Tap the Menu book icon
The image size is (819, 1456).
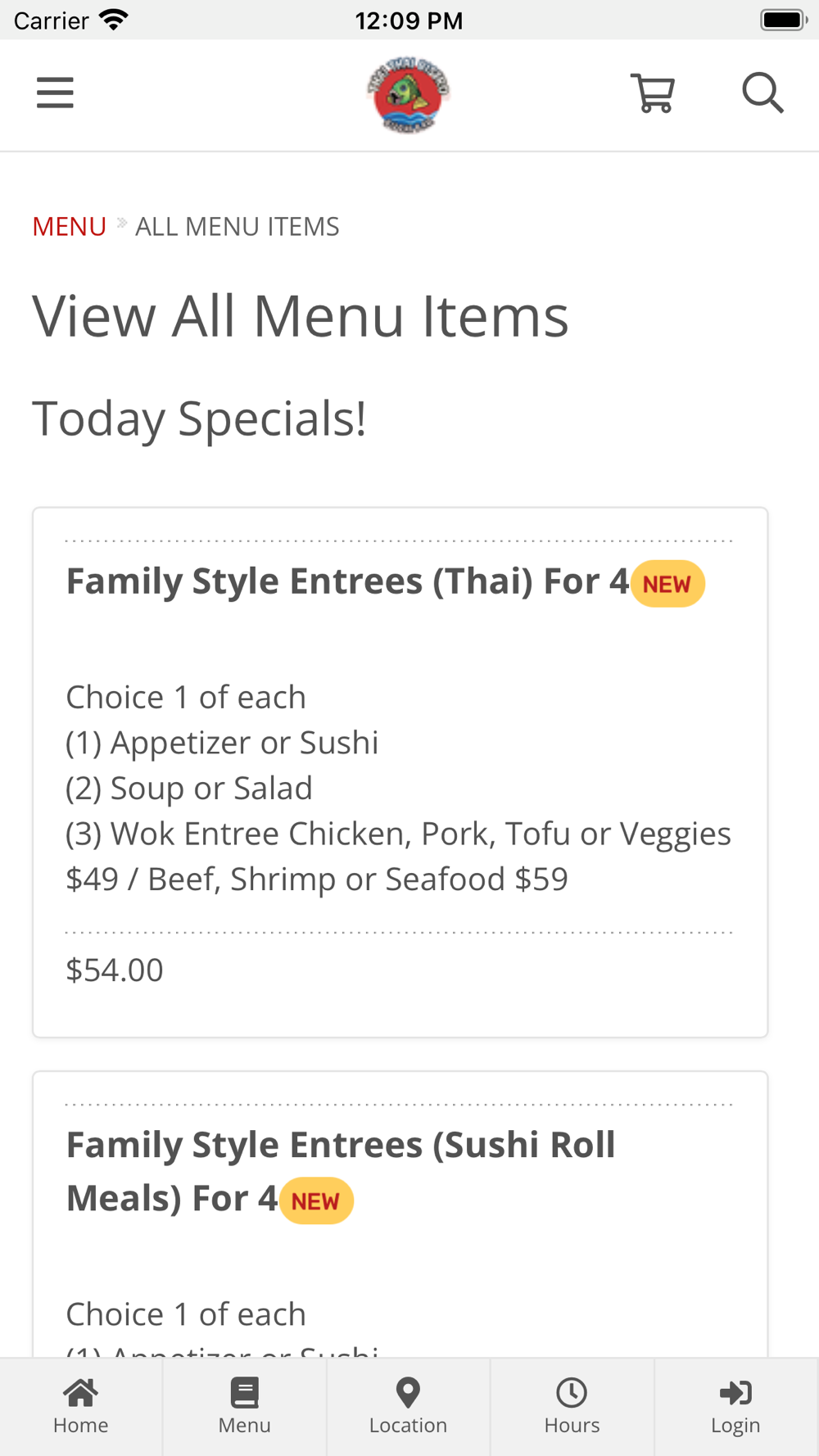[244, 1392]
